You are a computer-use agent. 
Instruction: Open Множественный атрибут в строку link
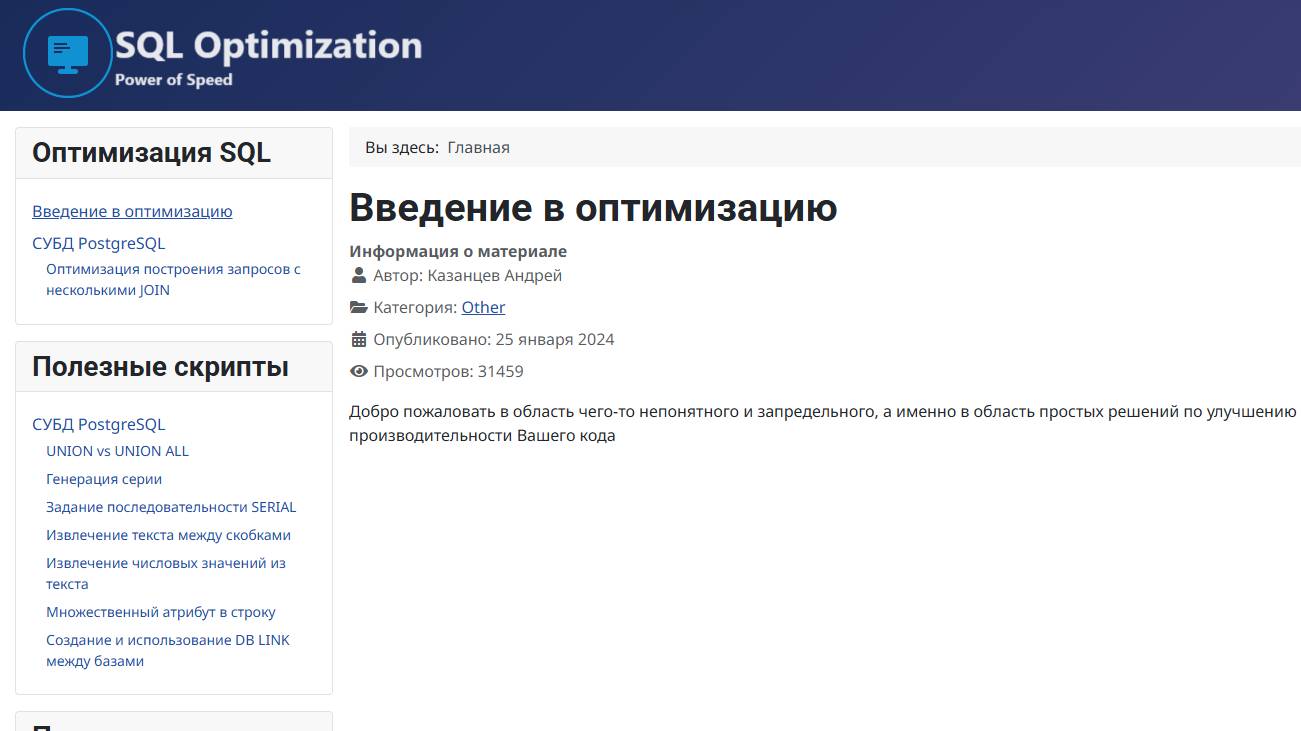pos(161,612)
